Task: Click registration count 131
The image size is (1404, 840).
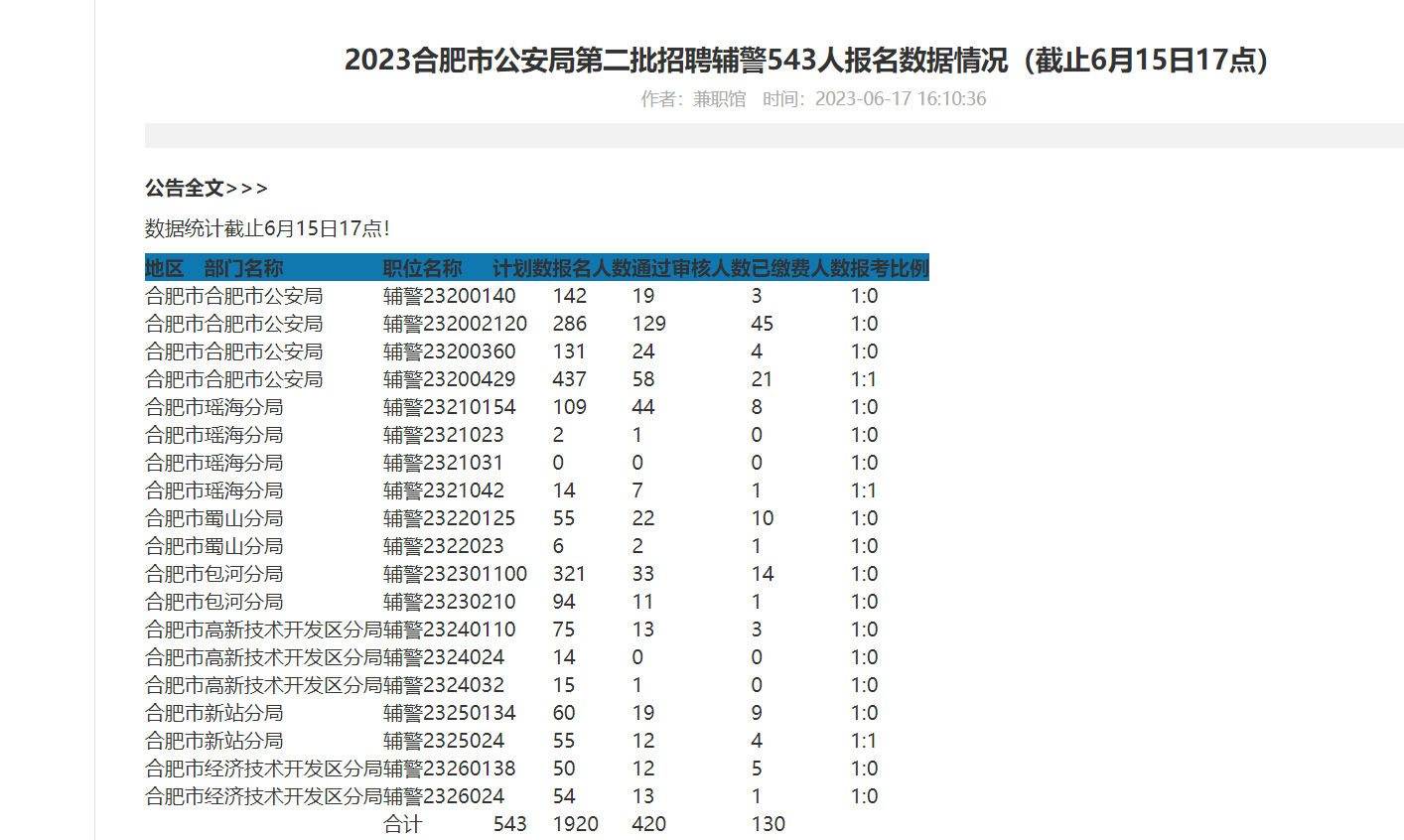Action: 570,351
